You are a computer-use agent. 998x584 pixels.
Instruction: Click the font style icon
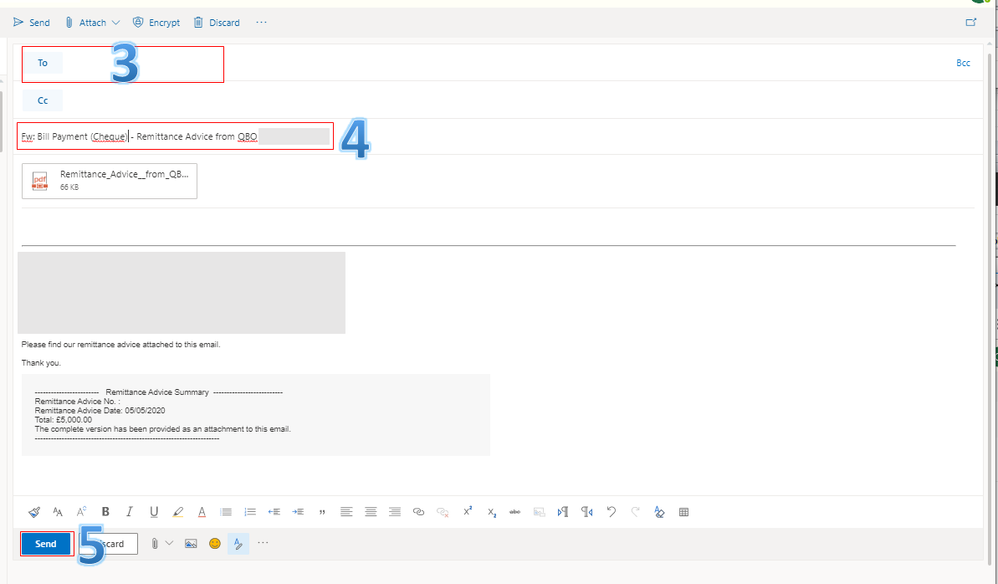tap(81, 511)
